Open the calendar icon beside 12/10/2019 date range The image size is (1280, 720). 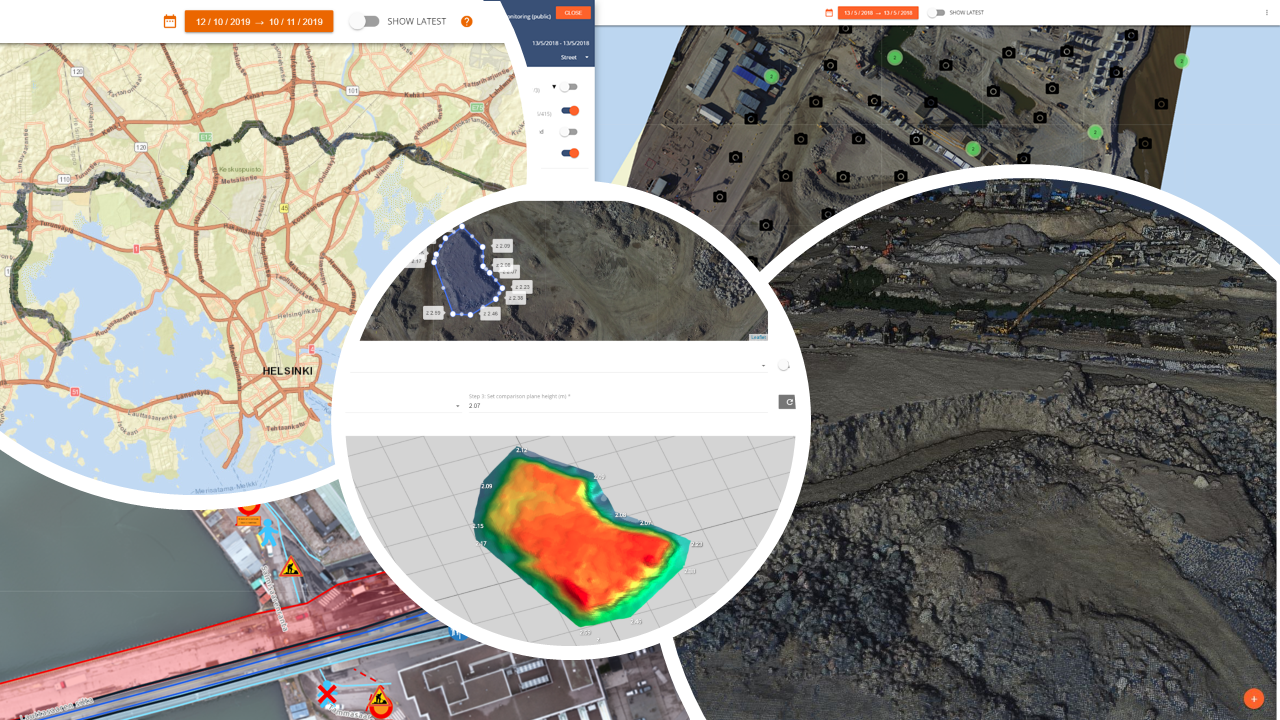pos(170,21)
